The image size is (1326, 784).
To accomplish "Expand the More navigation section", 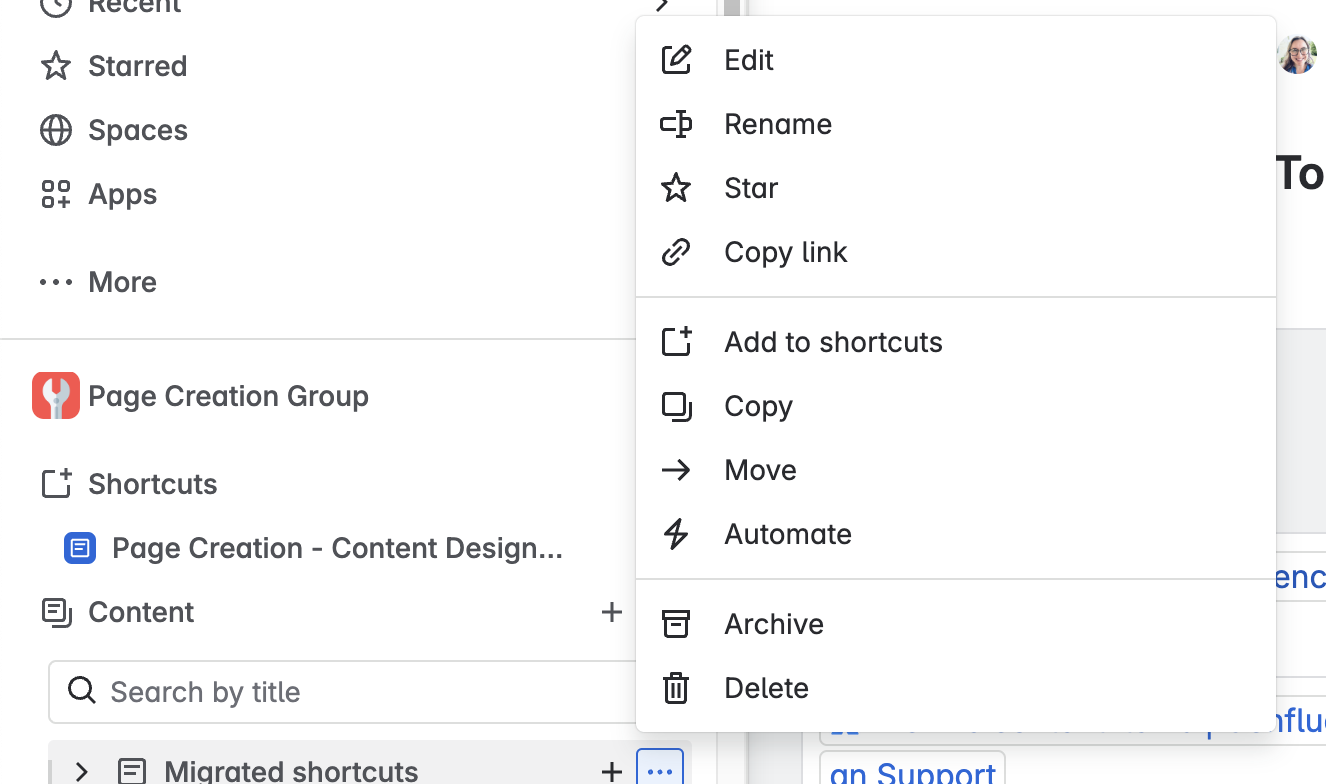I will [98, 282].
